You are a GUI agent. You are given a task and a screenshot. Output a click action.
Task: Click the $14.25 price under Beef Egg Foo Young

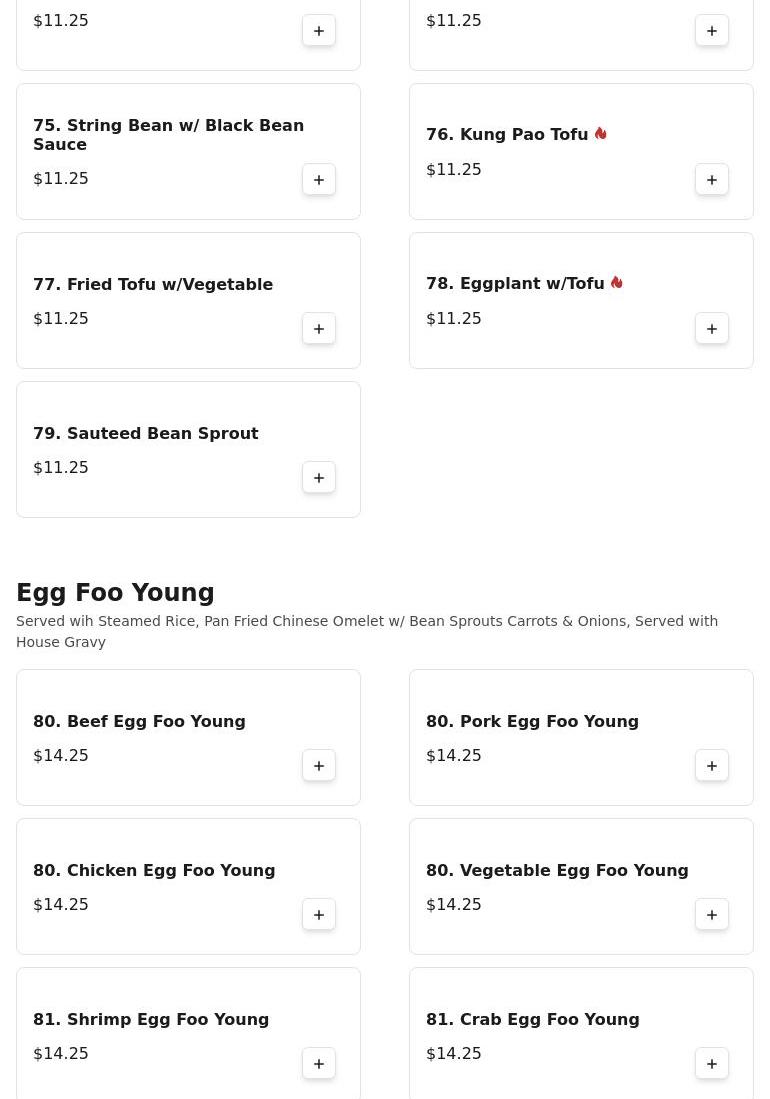(61, 755)
